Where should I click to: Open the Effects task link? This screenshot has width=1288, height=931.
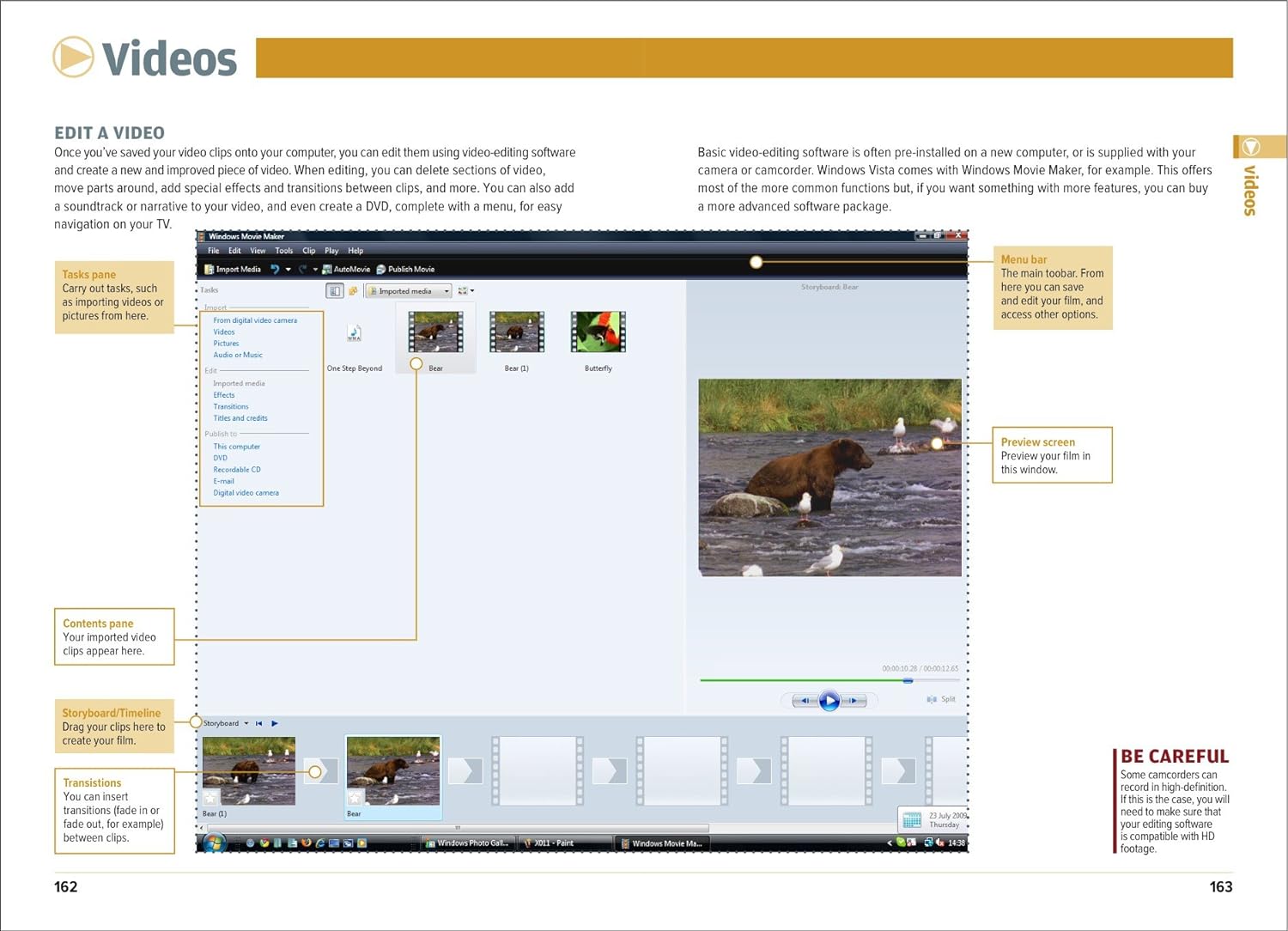pyautogui.click(x=224, y=395)
